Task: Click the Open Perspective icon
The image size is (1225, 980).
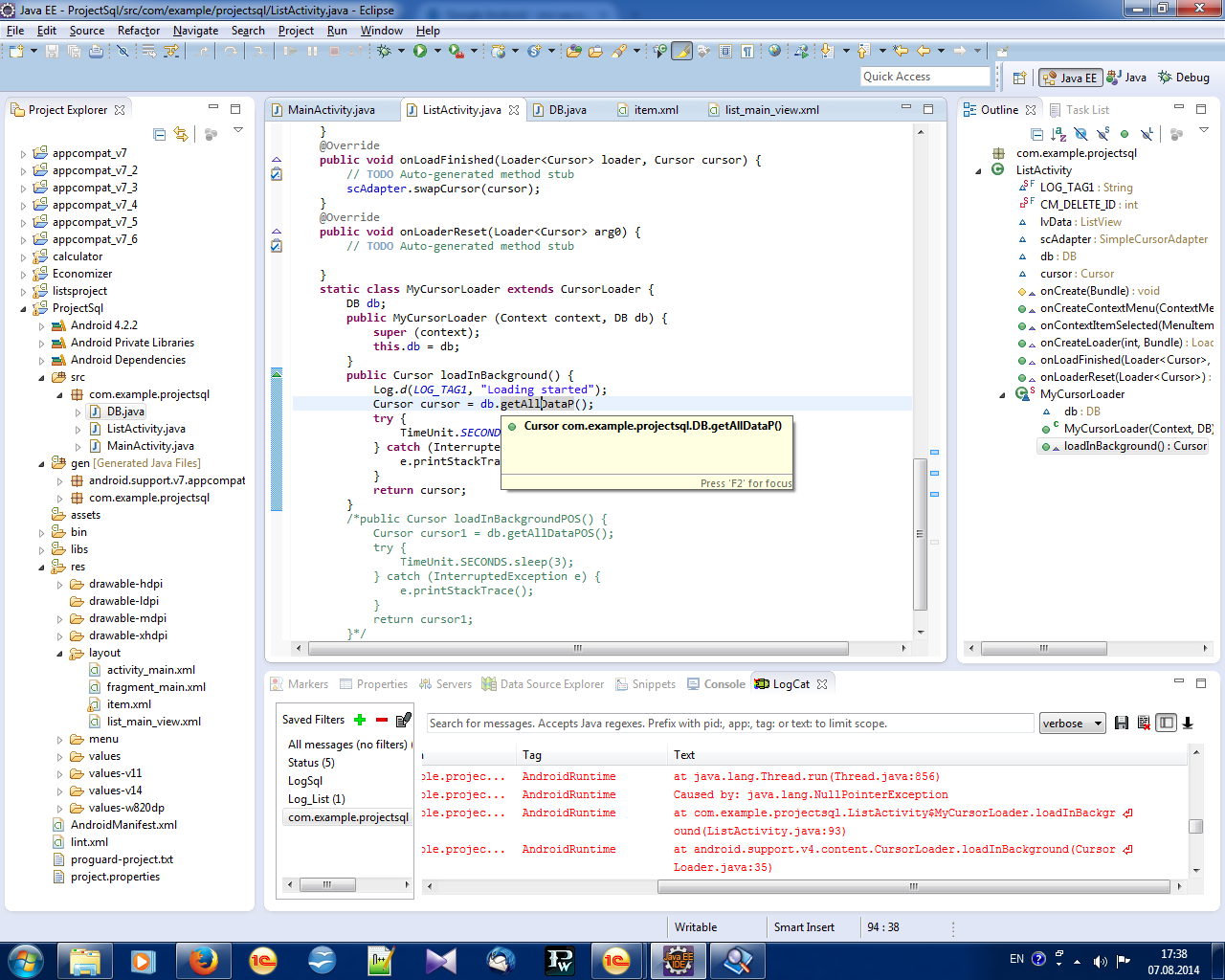Action: (x=1019, y=78)
